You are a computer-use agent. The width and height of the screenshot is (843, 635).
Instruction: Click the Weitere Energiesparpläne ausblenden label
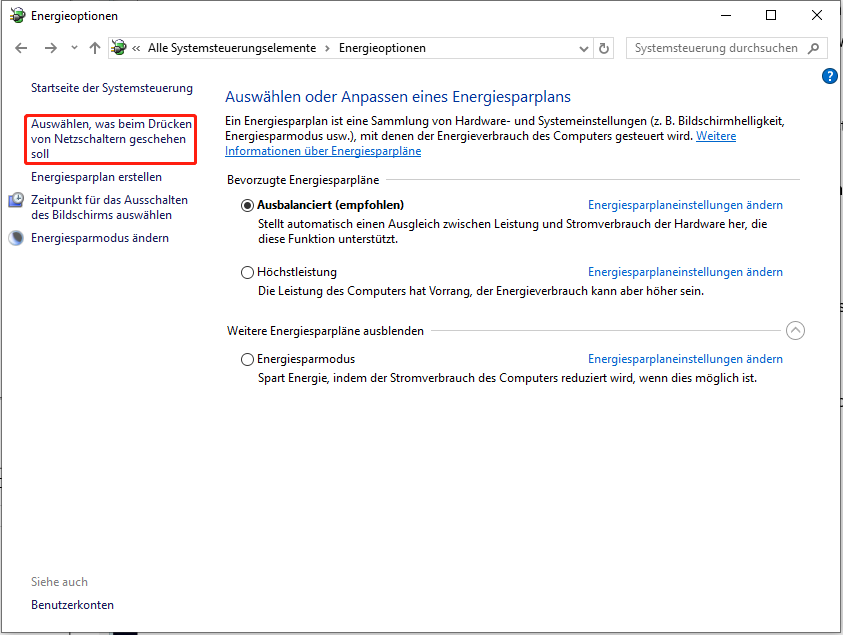point(325,331)
